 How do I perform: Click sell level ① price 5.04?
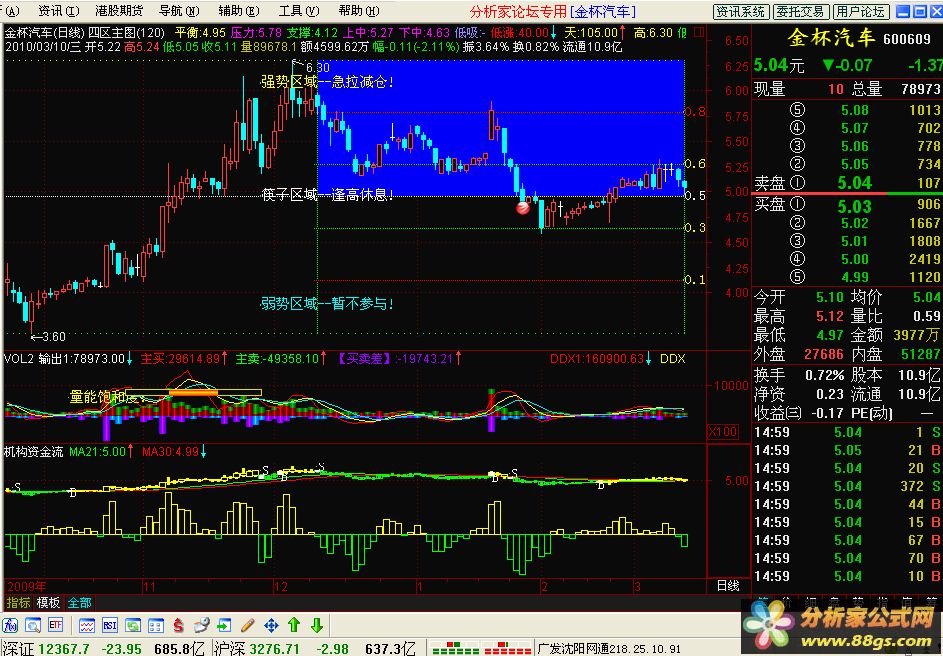click(x=854, y=182)
